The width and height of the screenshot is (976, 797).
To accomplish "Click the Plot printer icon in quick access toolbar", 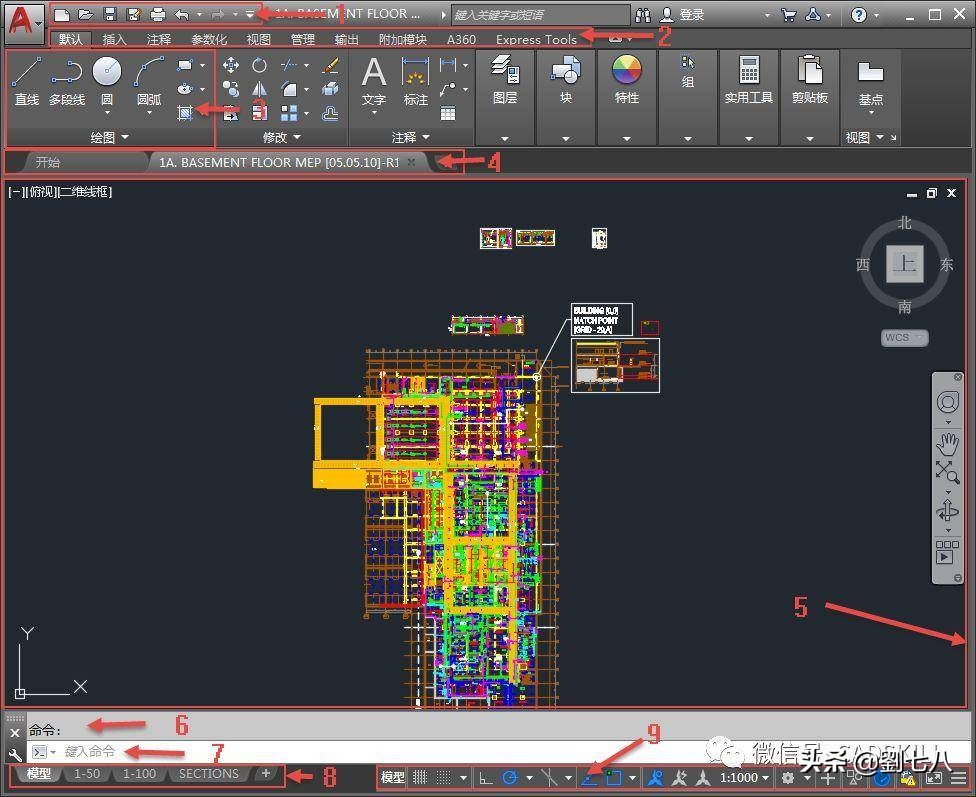I will [157, 15].
